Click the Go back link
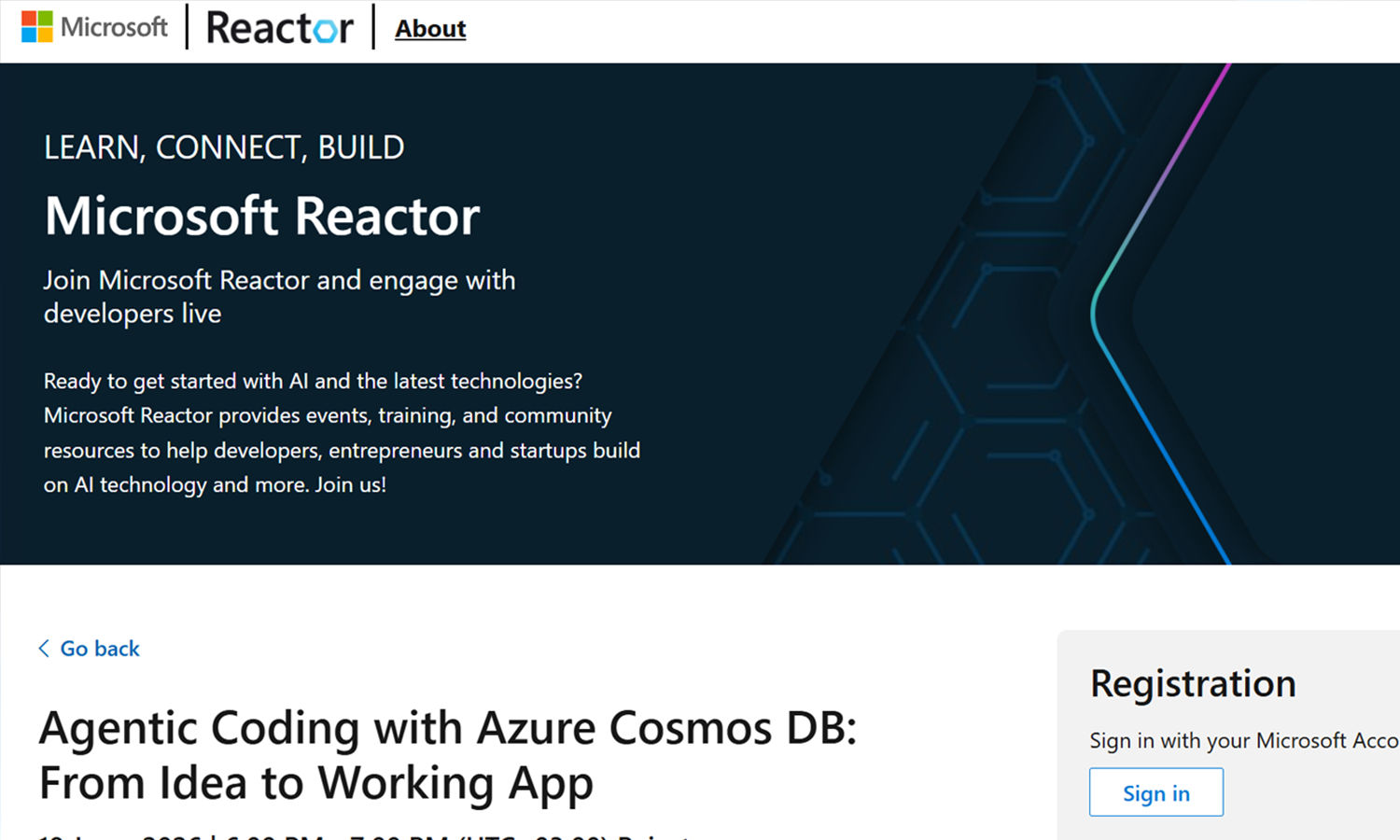Viewport: 1400px width, 840px height. tap(89, 649)
